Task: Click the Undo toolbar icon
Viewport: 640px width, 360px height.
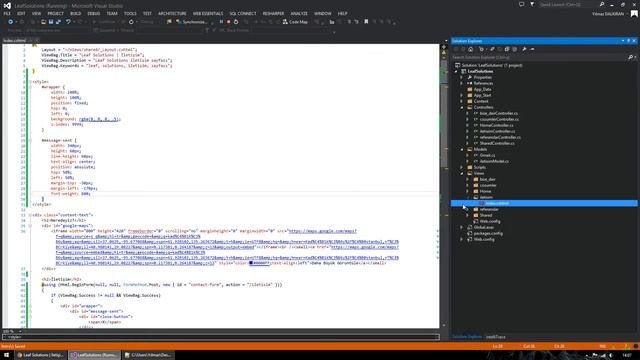Action: tap(68, 22)
